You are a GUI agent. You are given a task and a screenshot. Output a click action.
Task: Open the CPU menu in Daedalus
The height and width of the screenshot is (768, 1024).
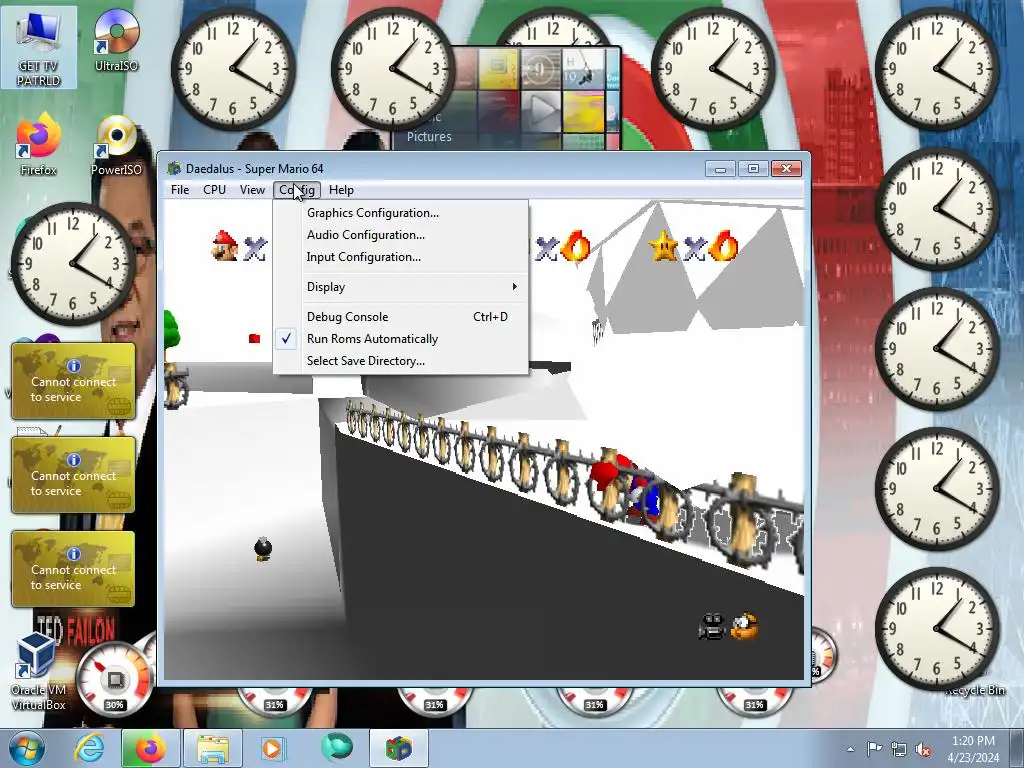point(214,190)
